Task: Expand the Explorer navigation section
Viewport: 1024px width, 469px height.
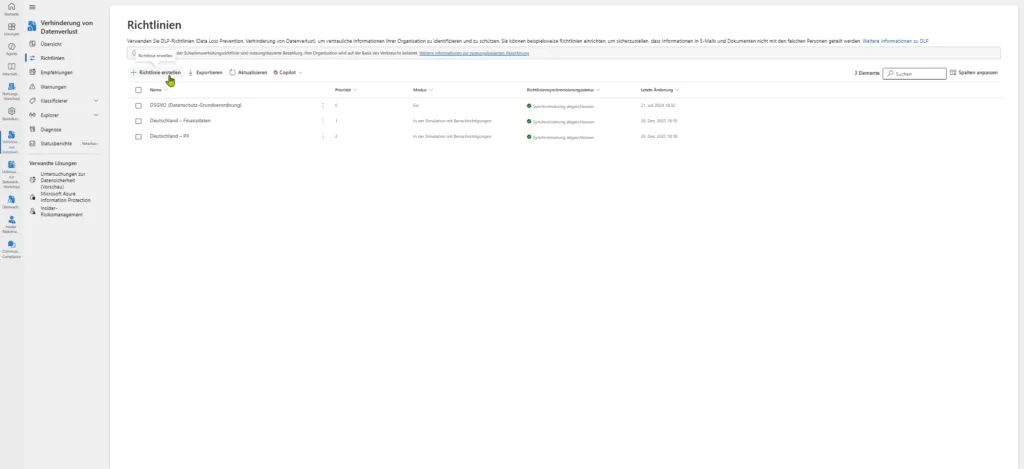Action: pyautogui.click(x=96, y=115)
